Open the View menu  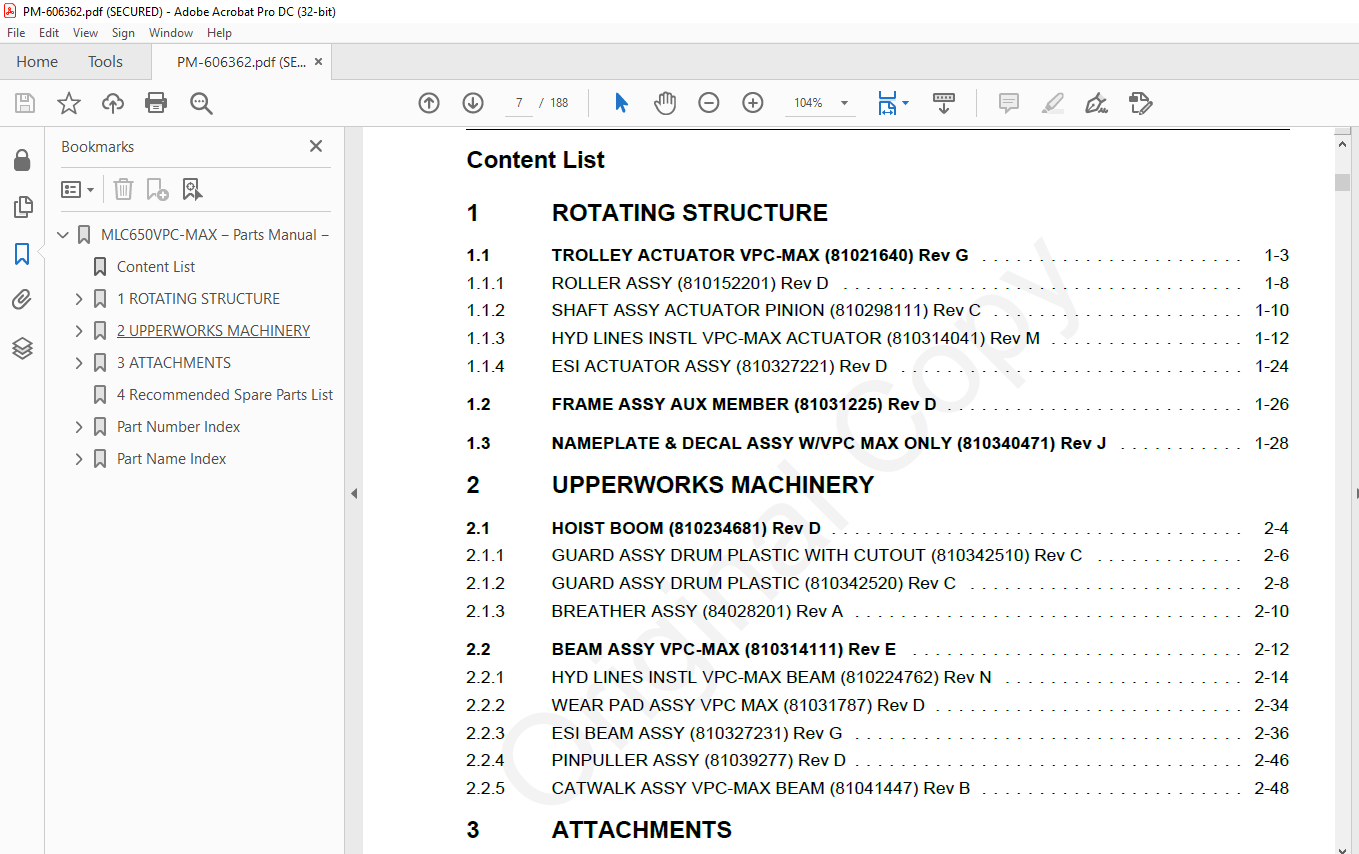click(86, 33)
